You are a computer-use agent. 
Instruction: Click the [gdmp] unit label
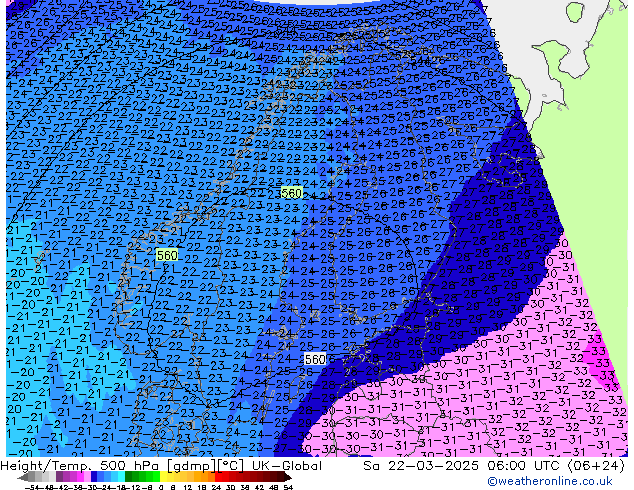(x=201, y=466)
